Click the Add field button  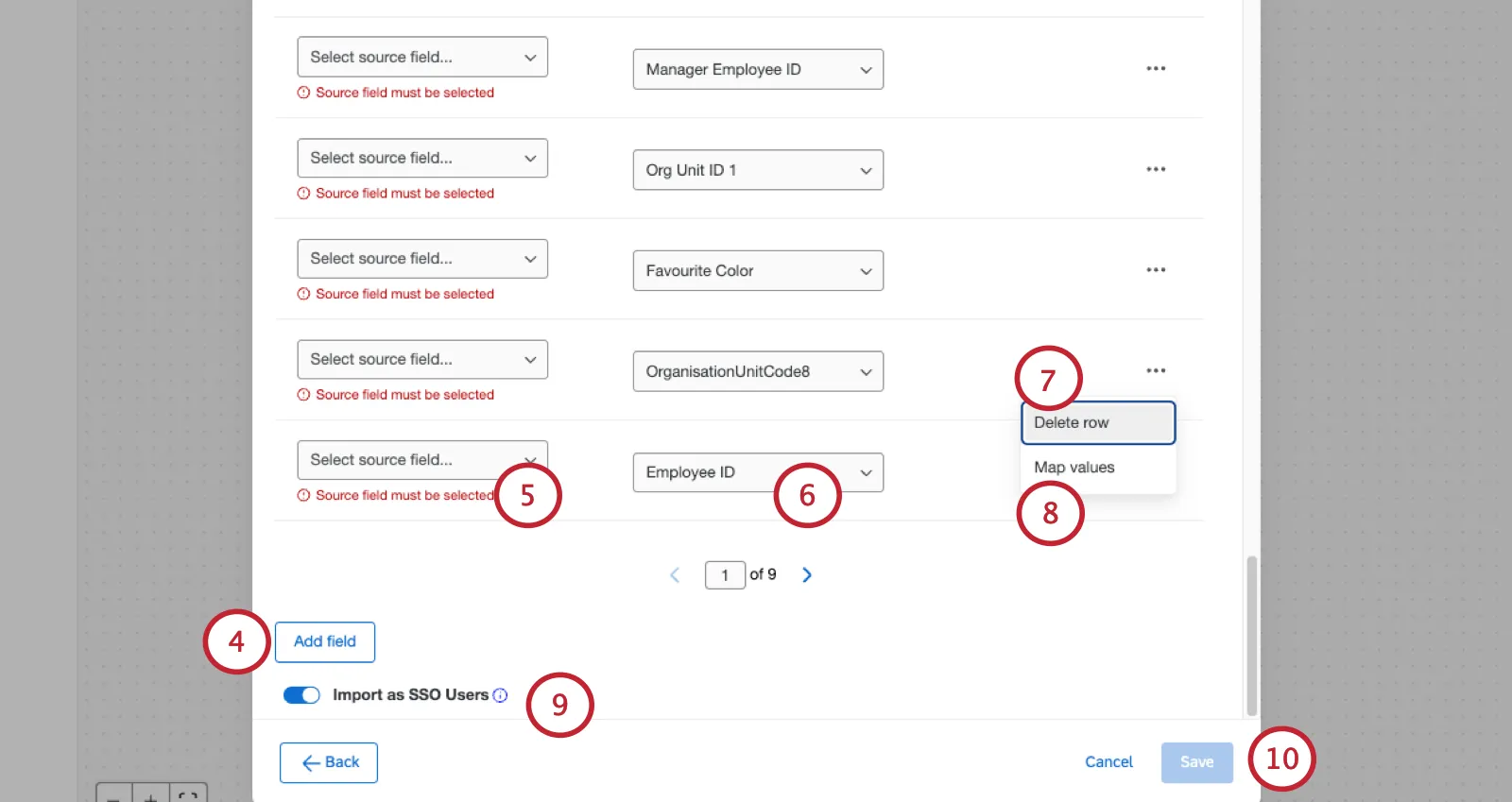coord(325,642)
